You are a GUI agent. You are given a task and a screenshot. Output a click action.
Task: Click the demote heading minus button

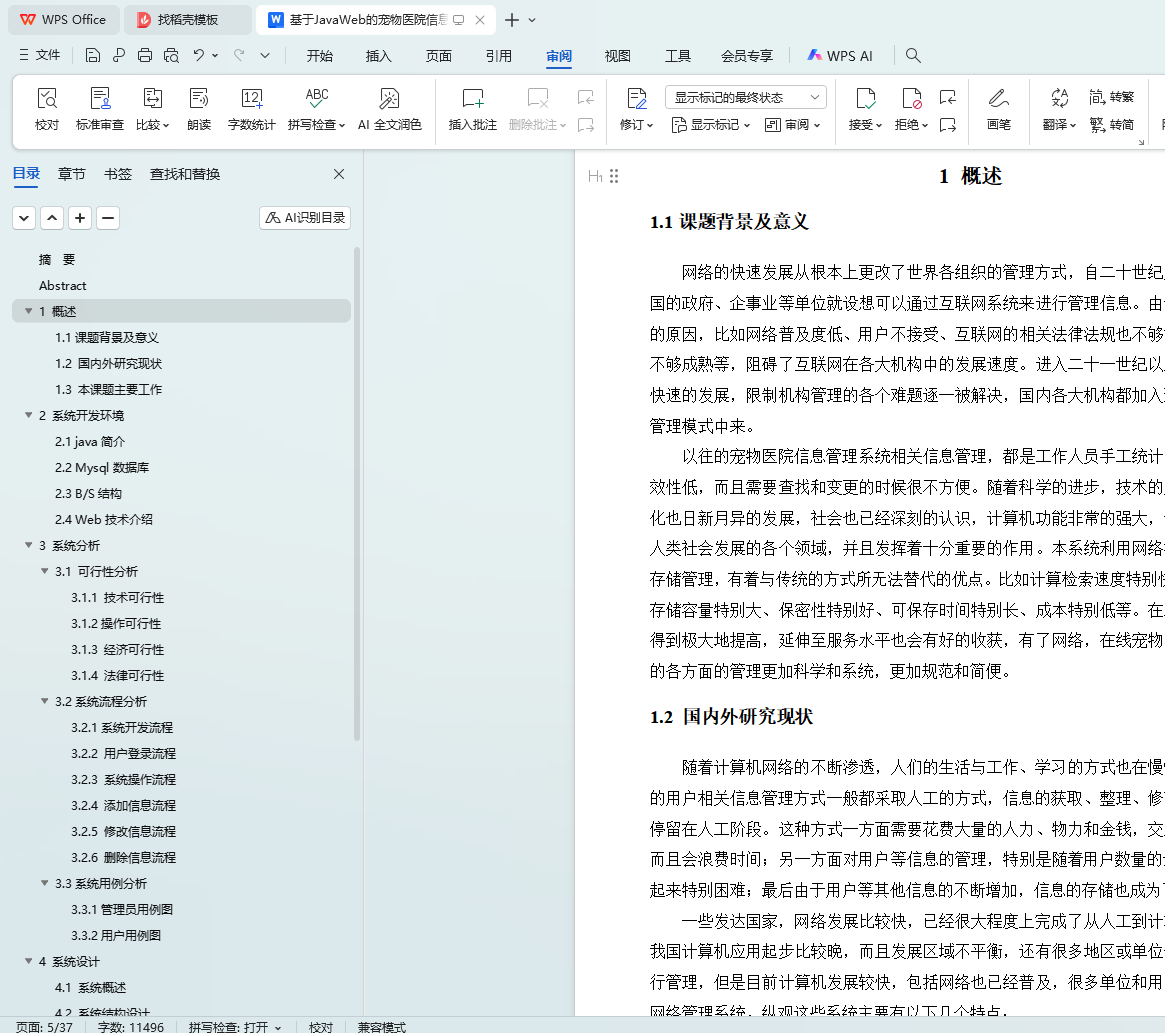108,218
